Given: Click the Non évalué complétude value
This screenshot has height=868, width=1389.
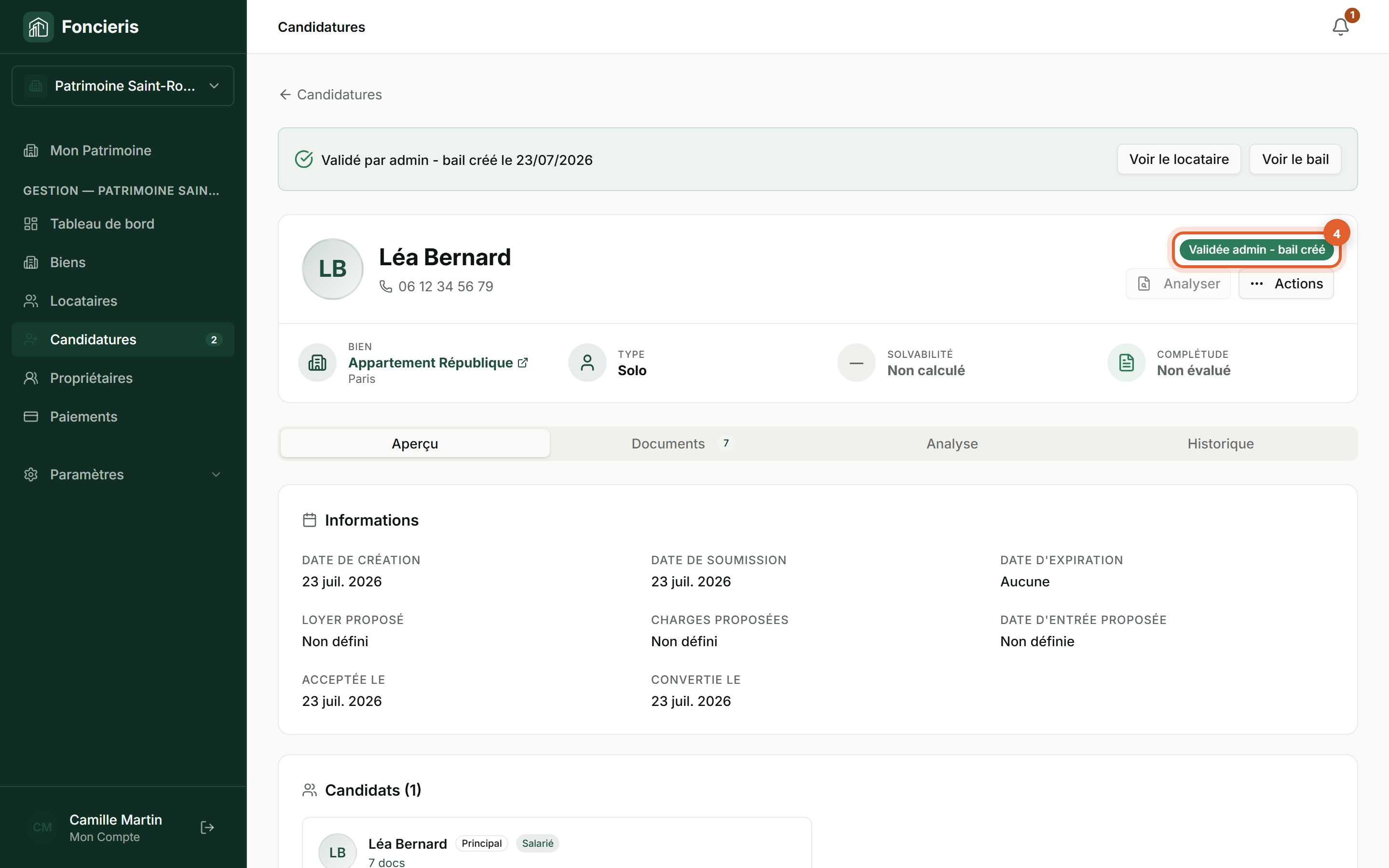Looking at the screenshot, I should click(x=1194, y=370).
